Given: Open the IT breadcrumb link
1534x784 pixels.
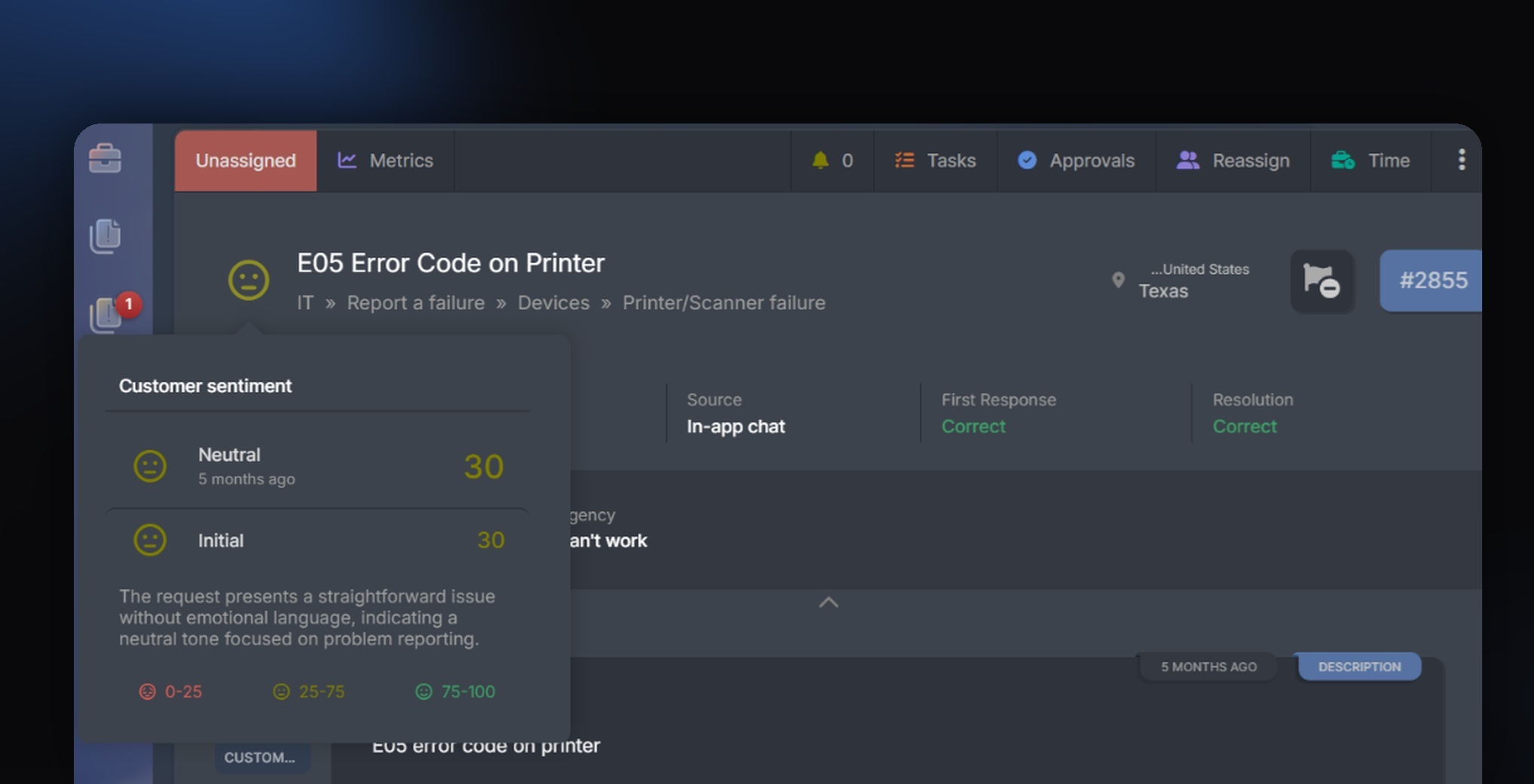Looking at the screenshot, I should pos(304,303).
